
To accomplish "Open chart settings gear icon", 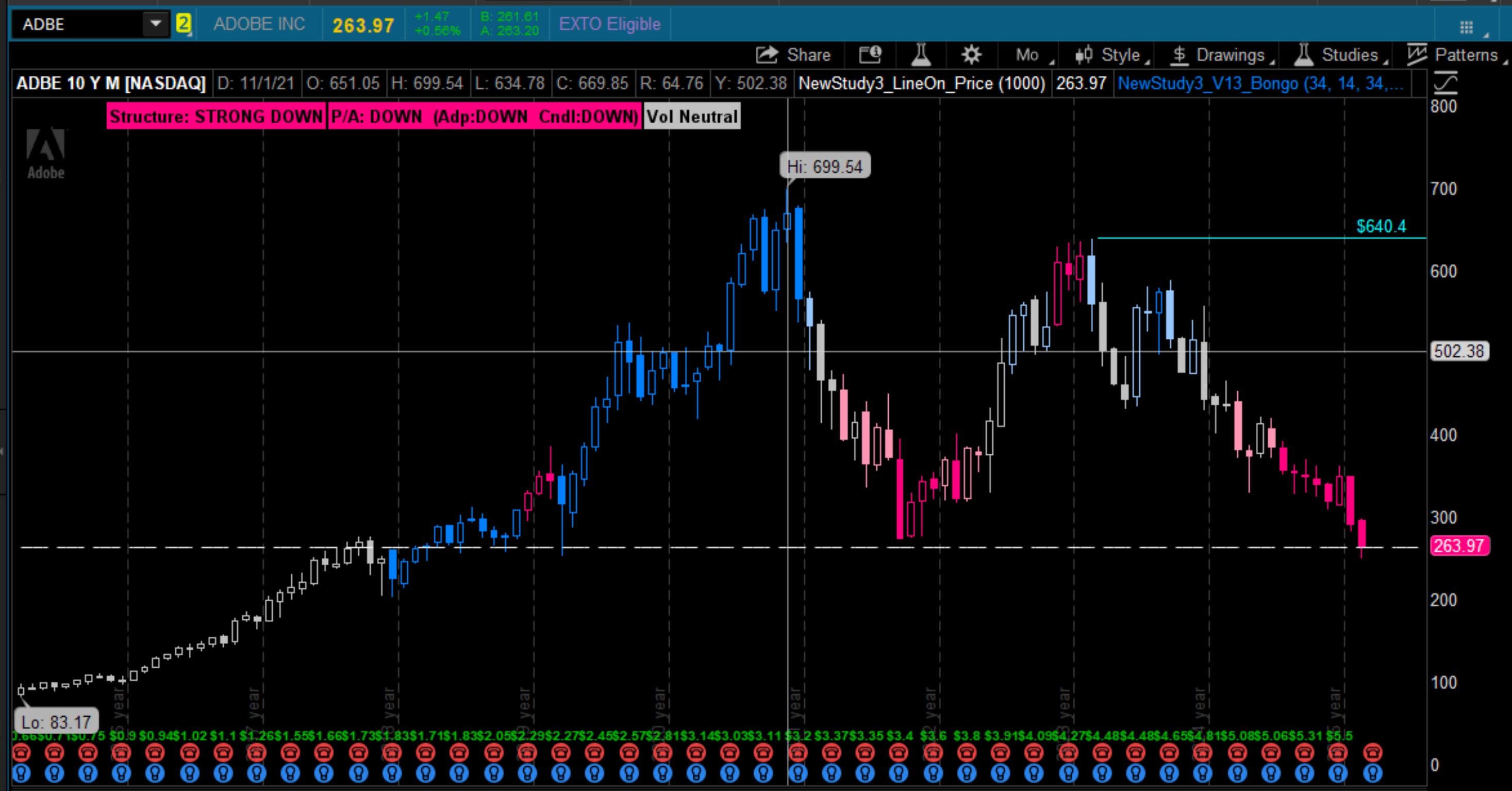I will coord(971,55).
